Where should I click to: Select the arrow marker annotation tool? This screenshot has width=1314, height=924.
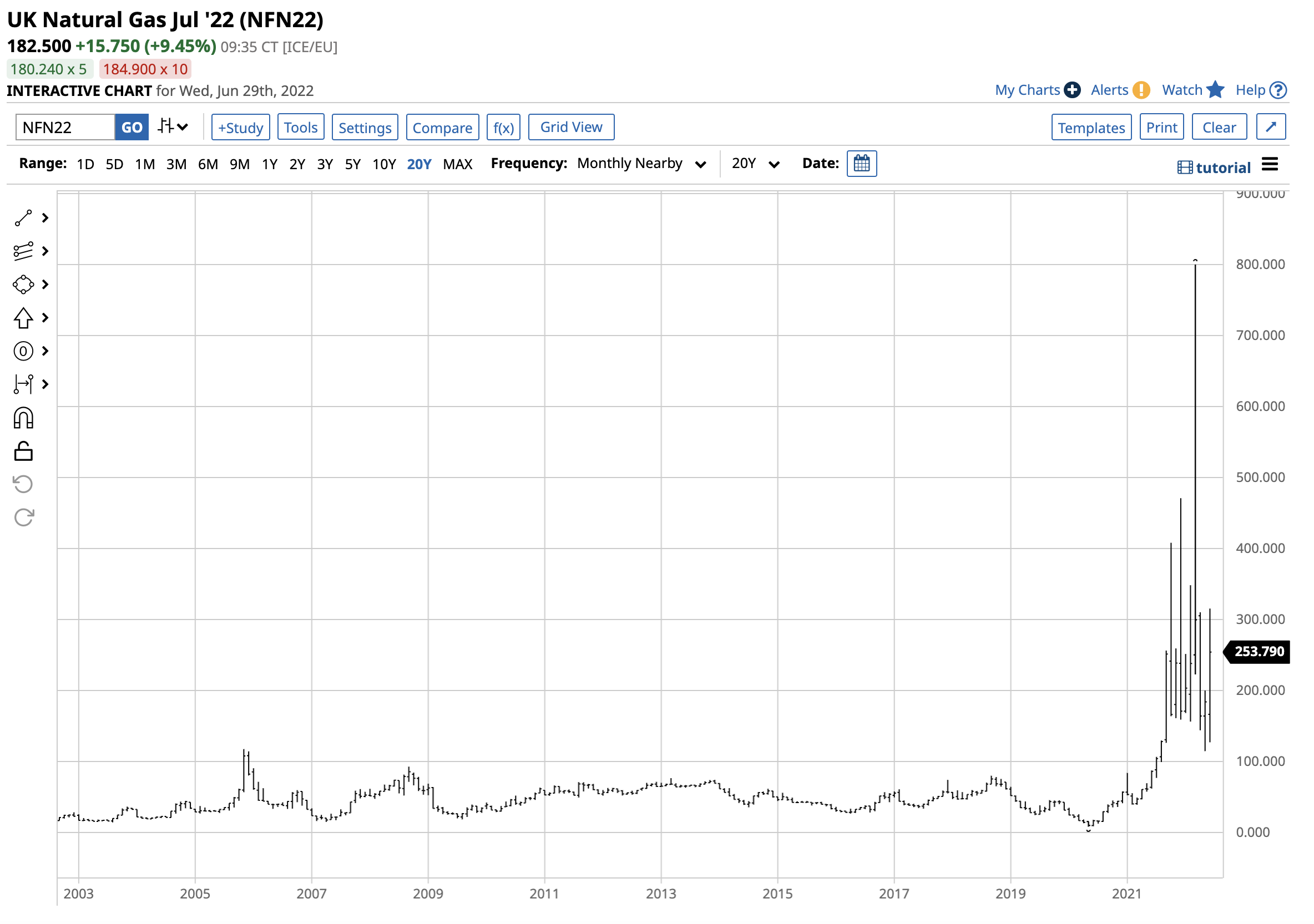[x=23, y=318]
